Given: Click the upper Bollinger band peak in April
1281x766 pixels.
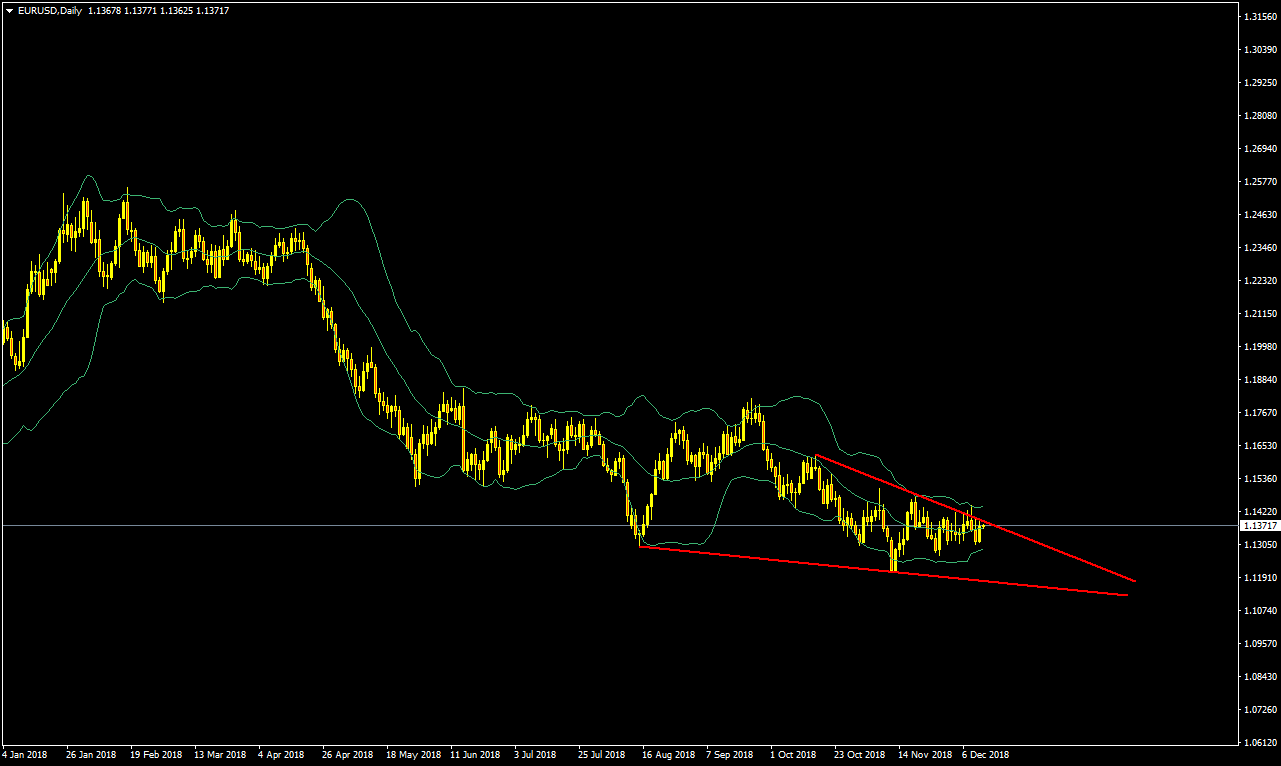Looking at the screenshot, I should click(x=351, y=199).
